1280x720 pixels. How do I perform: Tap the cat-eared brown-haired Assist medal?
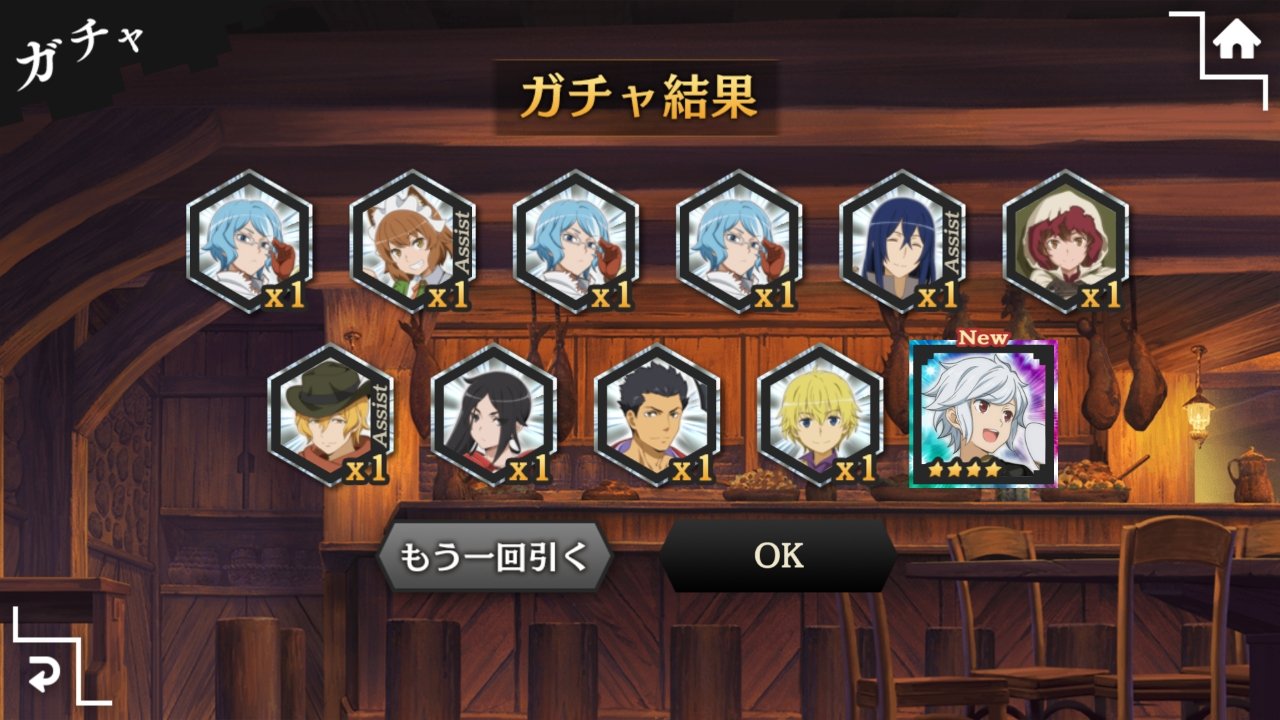pyautogui.click(x=412, y=241)
